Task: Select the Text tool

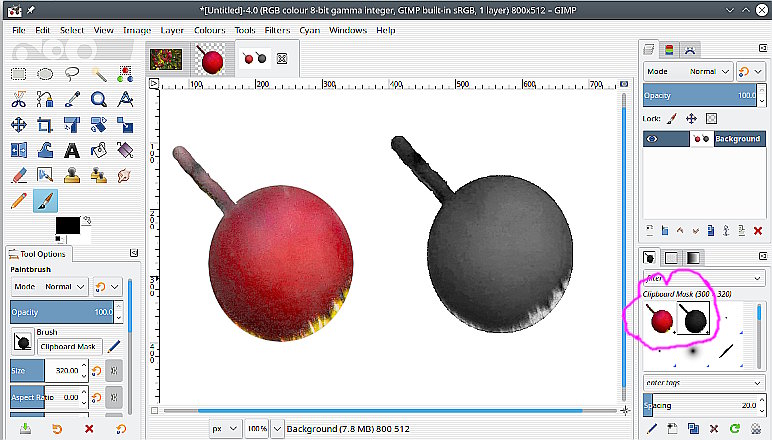Action: pos(72,151)
